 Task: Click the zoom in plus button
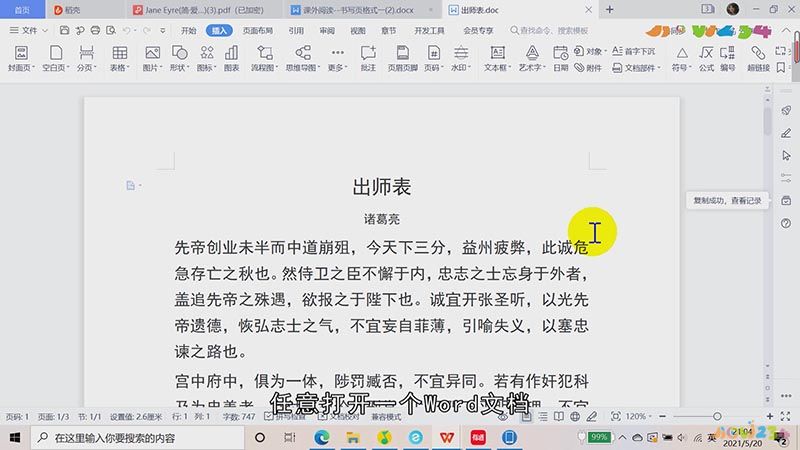[x=770, y=417]
